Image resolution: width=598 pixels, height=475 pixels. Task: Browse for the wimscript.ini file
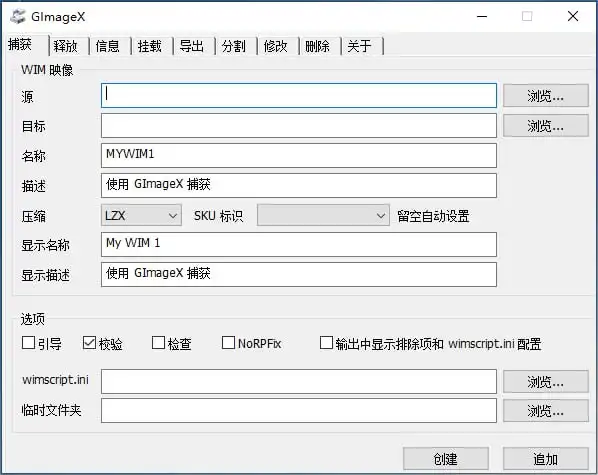pos(546,381)
